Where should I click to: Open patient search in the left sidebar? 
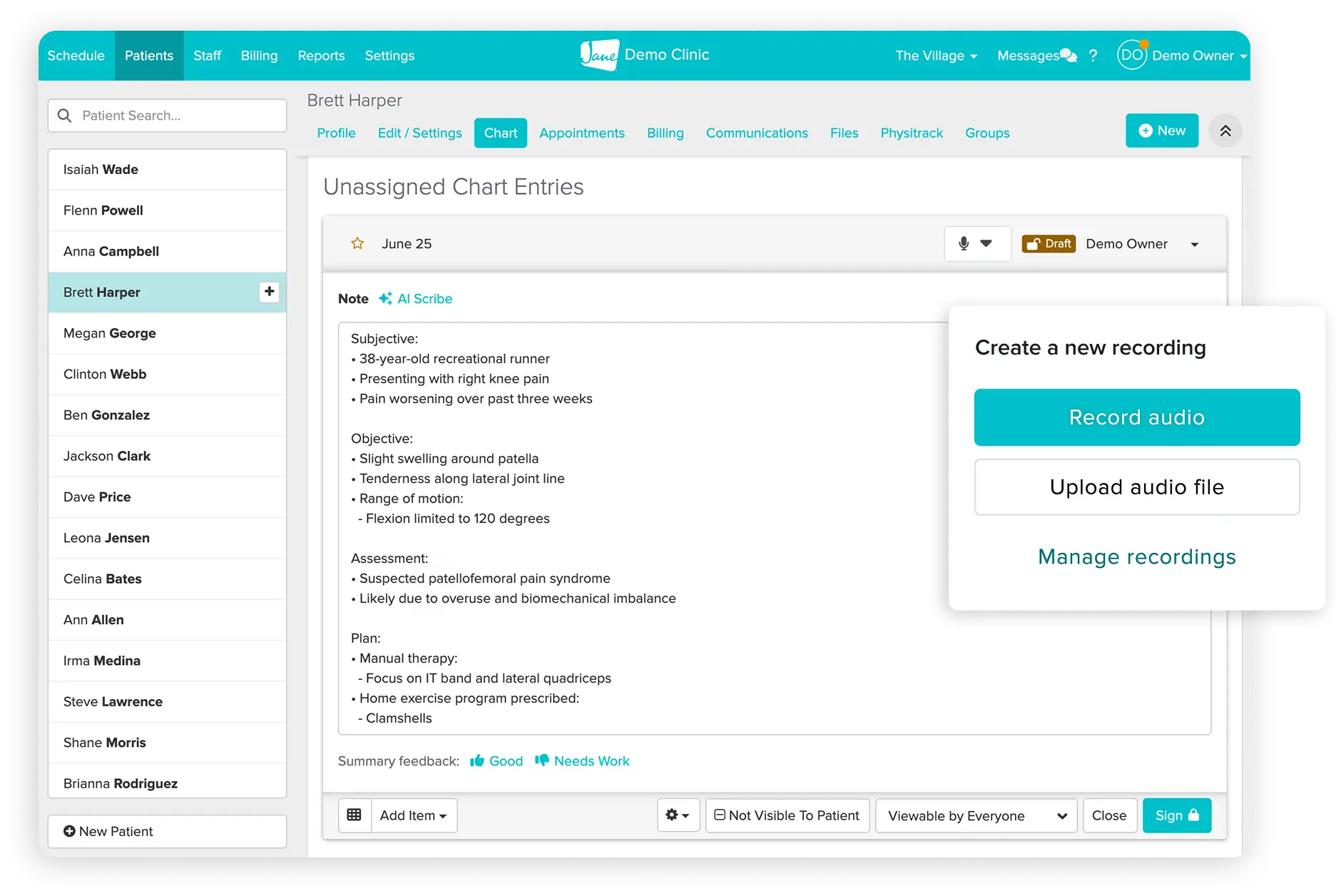pos(167,115)
